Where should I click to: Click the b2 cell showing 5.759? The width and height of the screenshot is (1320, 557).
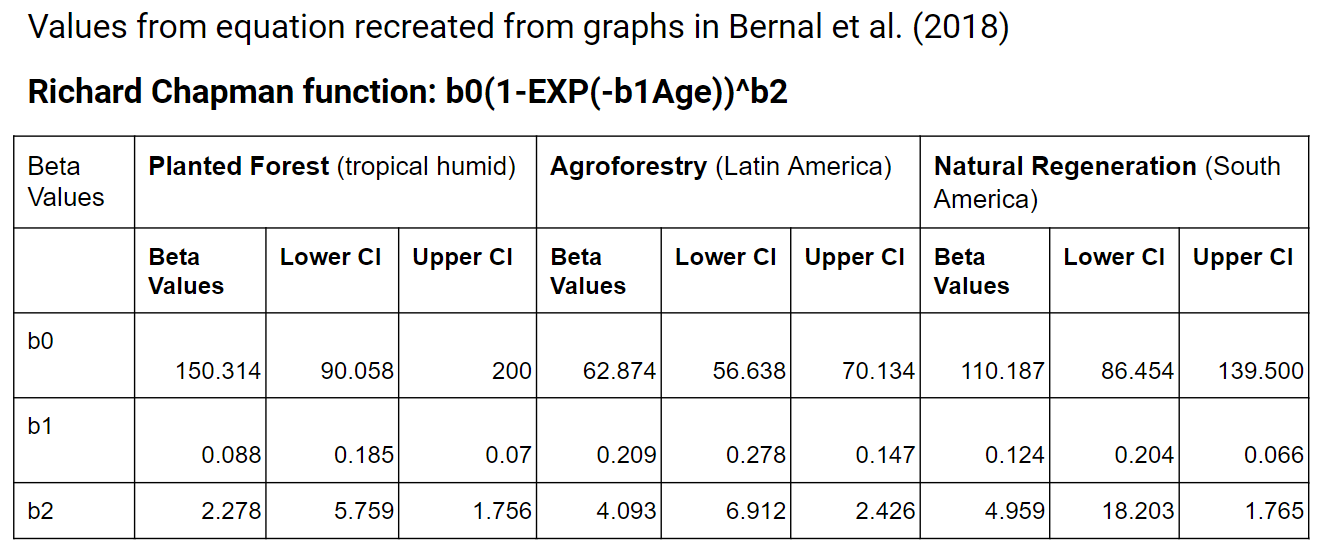[363, 512]
